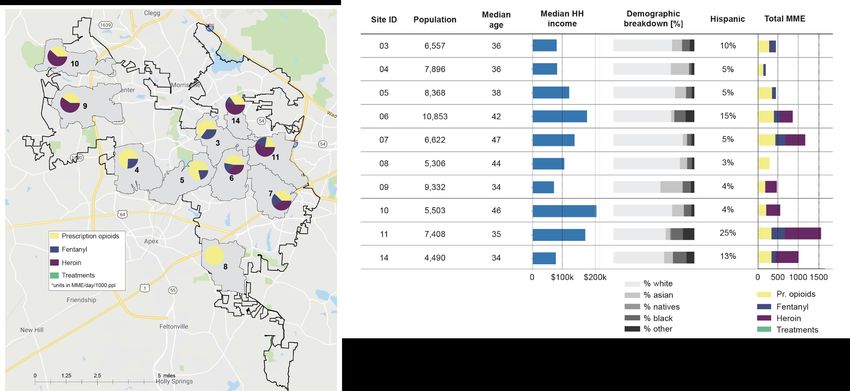Click the Median HH income column header
Image resolution: width=850 pixels, height=391 pixels.
click(558, 19)
